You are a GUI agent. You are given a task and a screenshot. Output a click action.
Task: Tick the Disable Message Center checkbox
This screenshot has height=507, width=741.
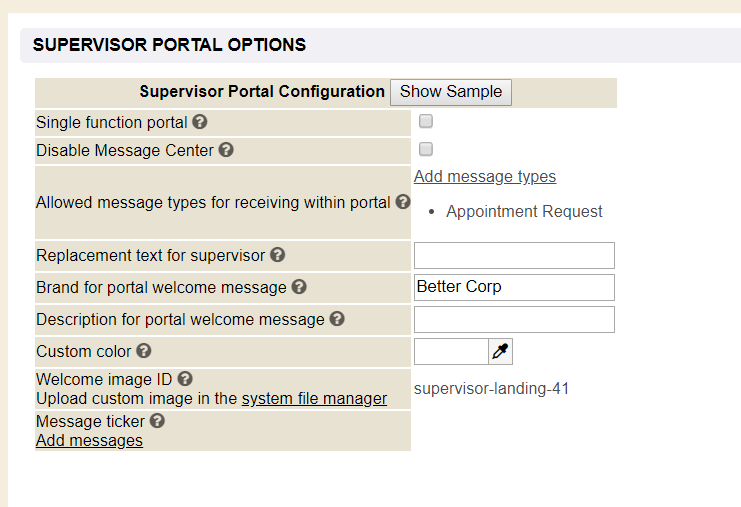[x=426, y=150]
